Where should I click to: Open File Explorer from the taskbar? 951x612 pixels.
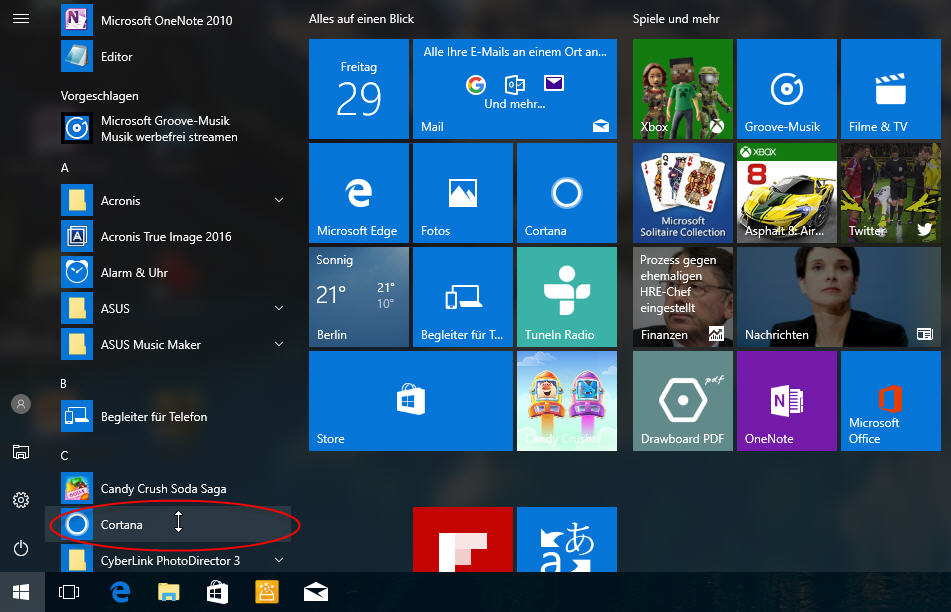169,592
